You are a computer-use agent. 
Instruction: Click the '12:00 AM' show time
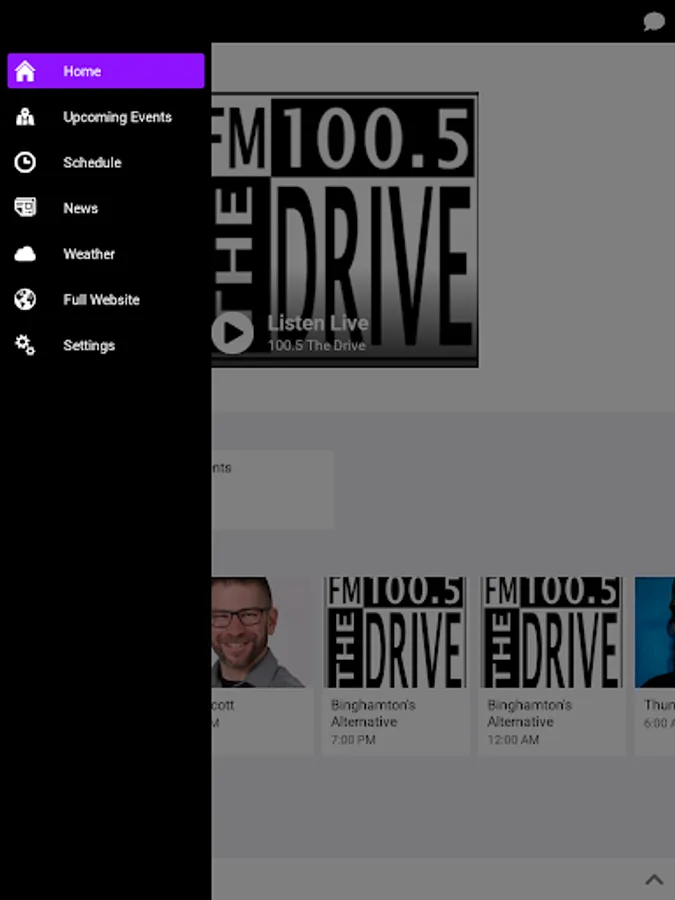click(x=513, y=740)
